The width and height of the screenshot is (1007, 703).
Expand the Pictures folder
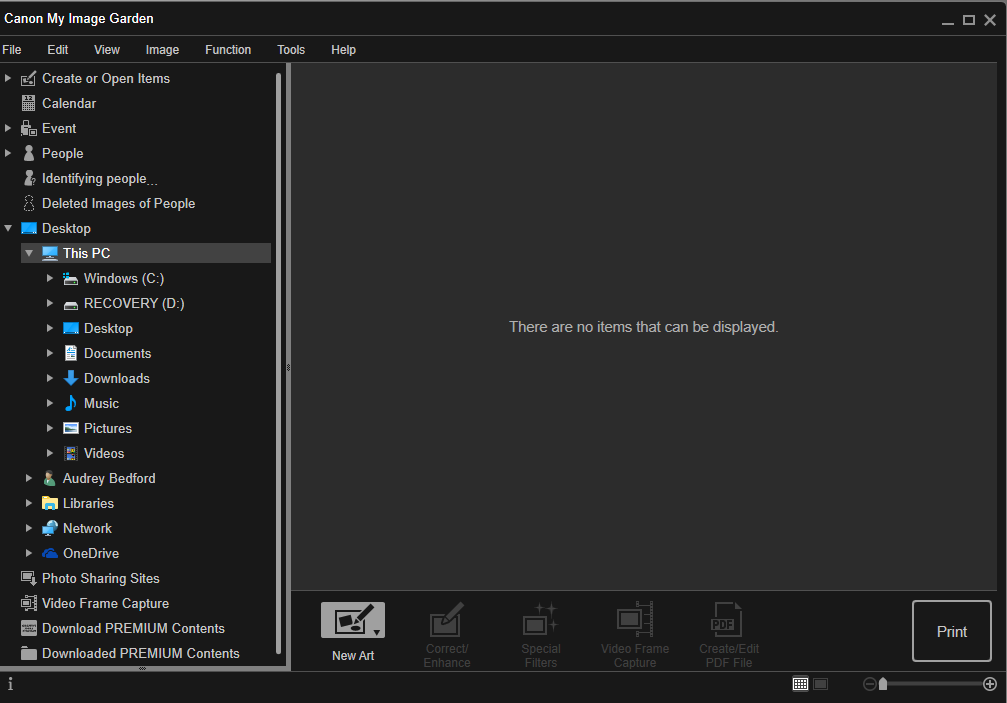pyautogui.click(x=50, y=428)
